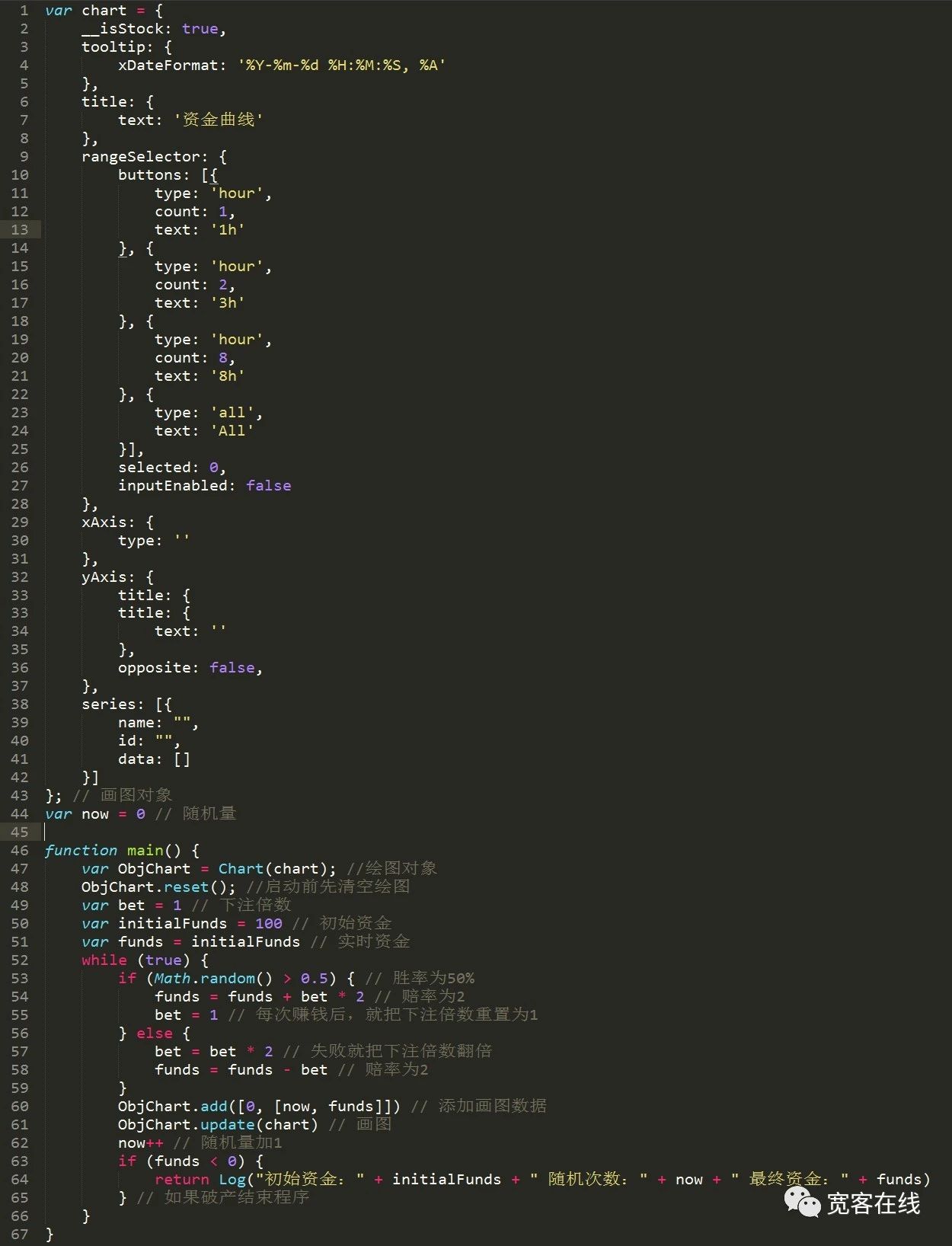Click the series property name
The height and width of the screenshot is (1246, 952).
click(112, 704)
